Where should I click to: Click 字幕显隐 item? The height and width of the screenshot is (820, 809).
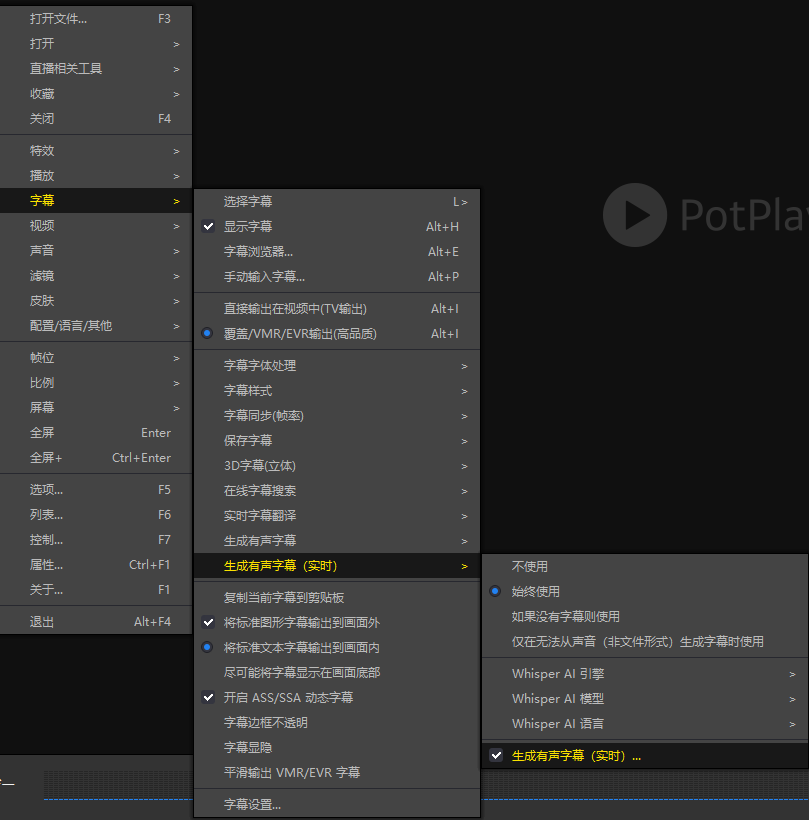337,747
